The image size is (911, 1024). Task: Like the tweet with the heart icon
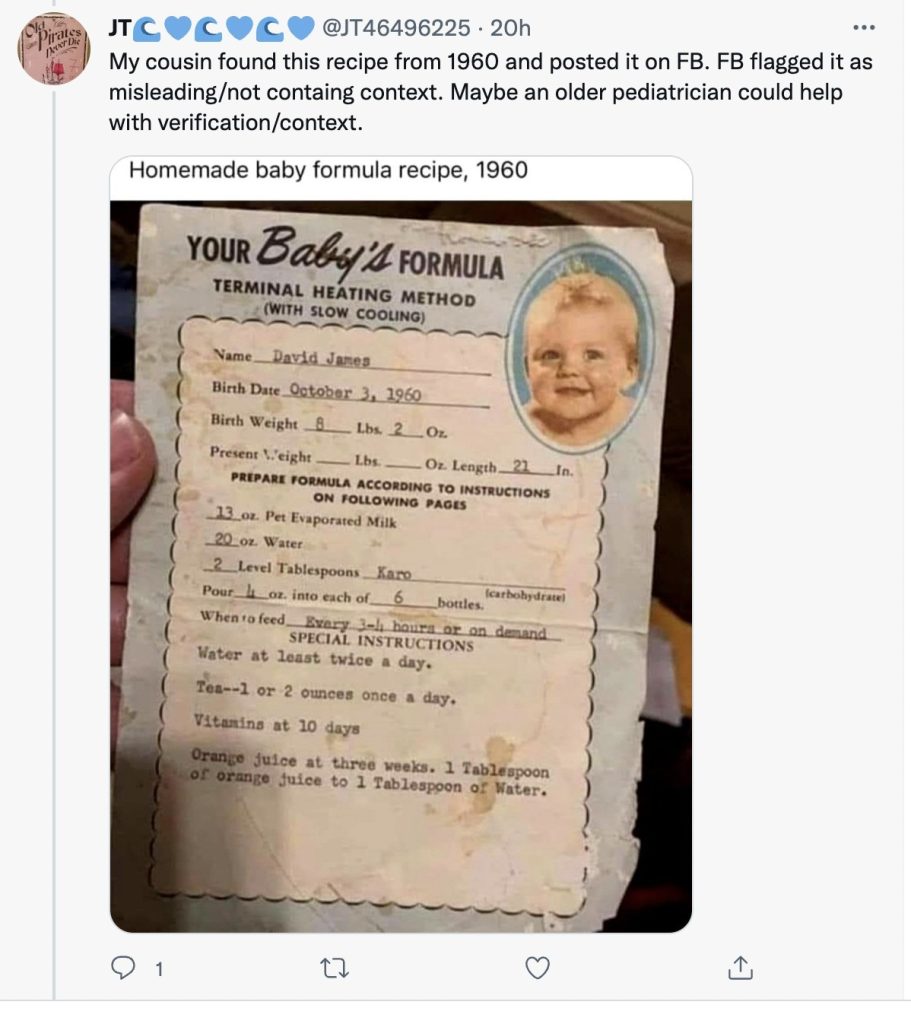click(x=537, y=967)
